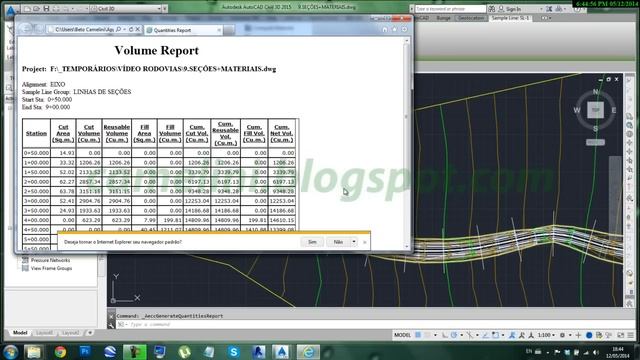Viewport: 640px width, 360px height.
Task: Click the IE Tools gear icon
Action: (404, 29)
